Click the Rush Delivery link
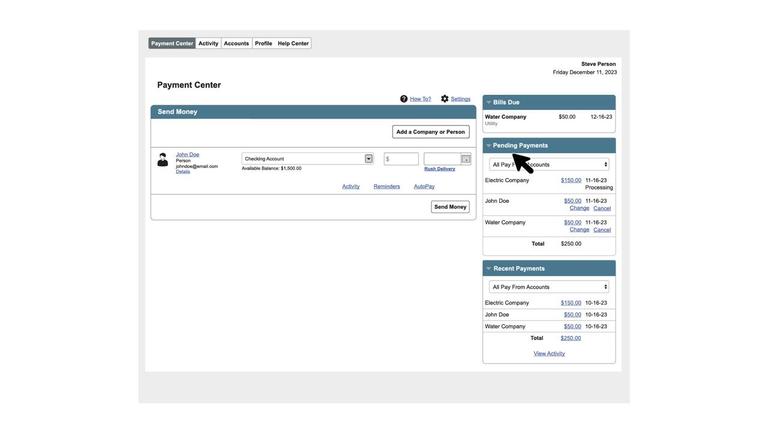This screenshot has width=768, height=432. click(439, 168)
